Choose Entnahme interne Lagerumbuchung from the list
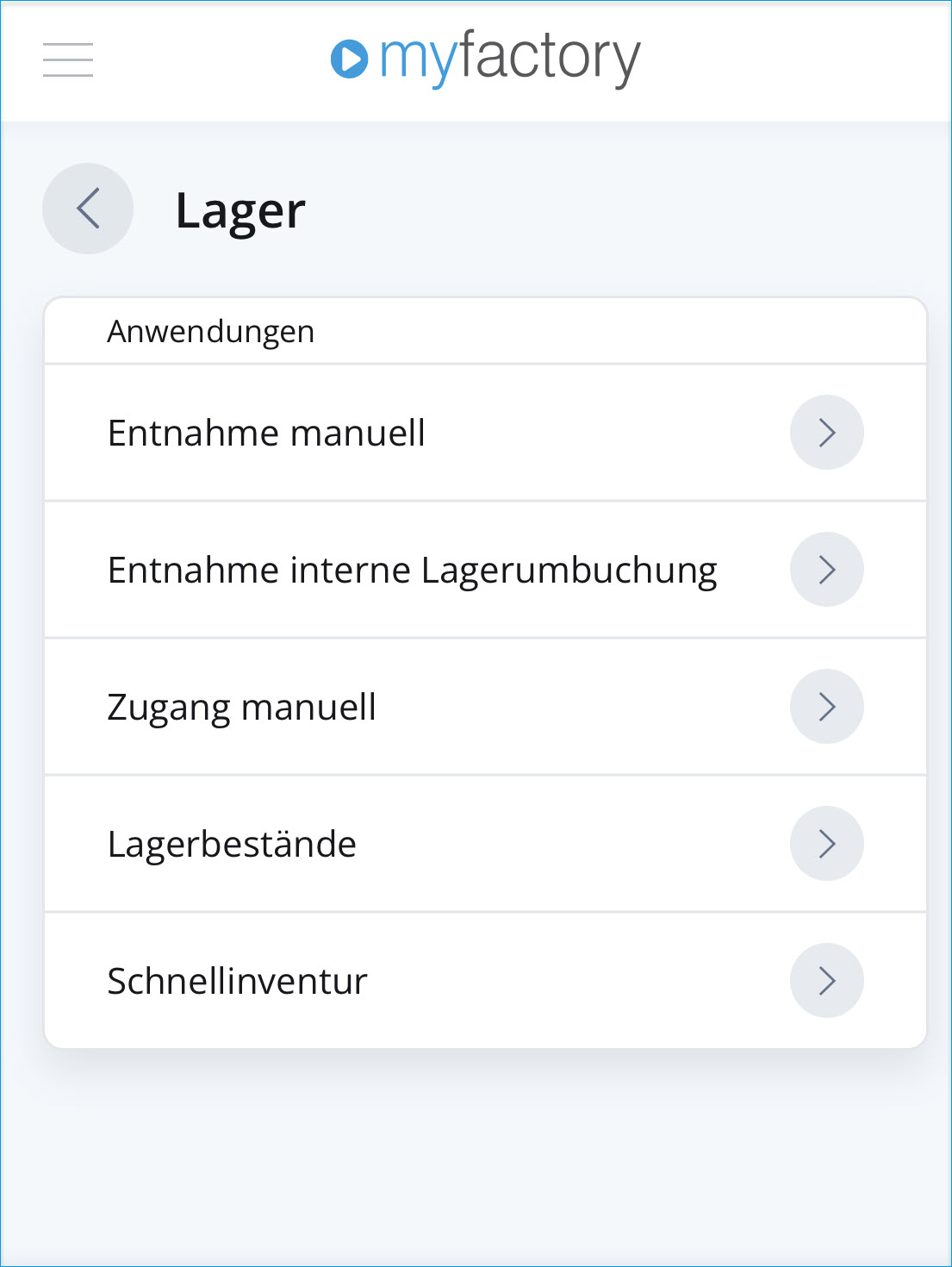952x1267 pixels. point(412,571)
